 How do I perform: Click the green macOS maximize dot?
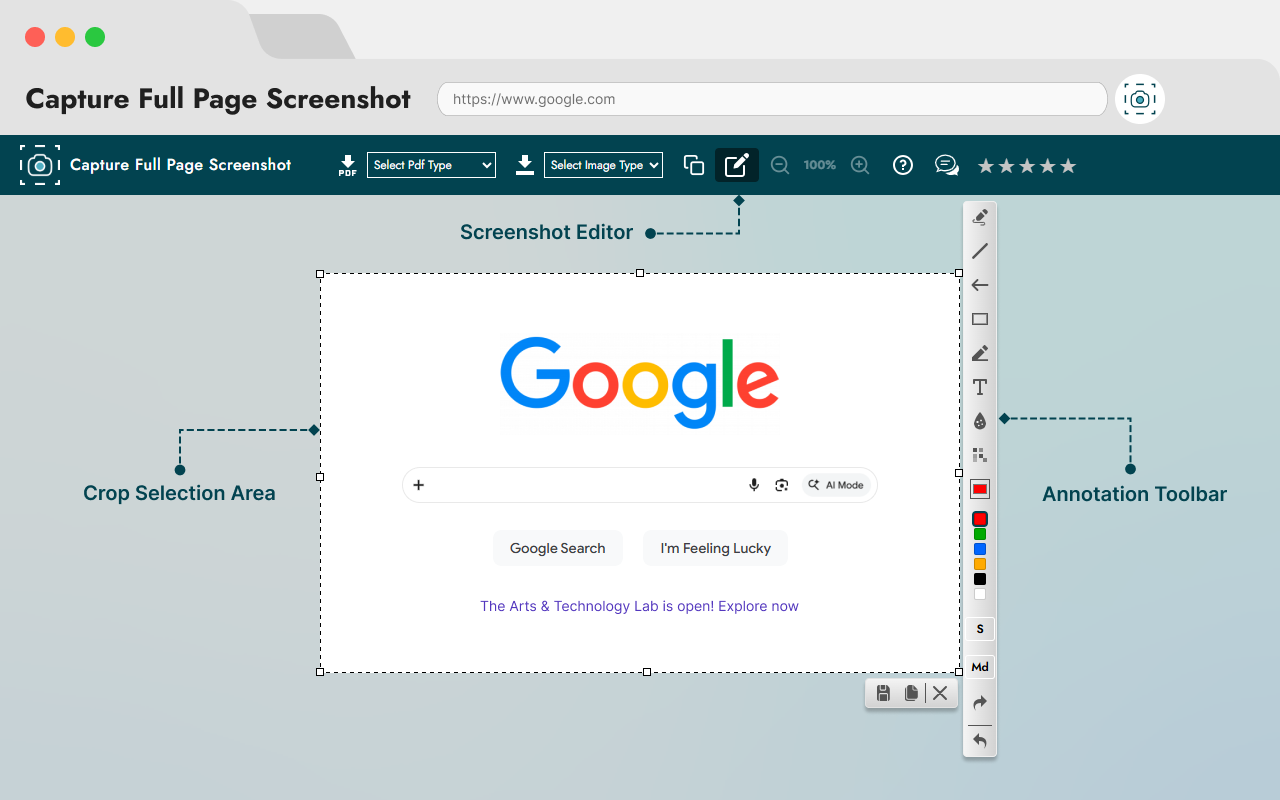[x=95, y=37]
